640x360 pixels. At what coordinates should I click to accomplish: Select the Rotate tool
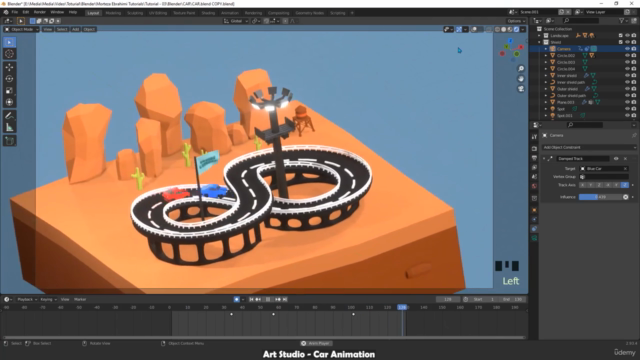9,79
